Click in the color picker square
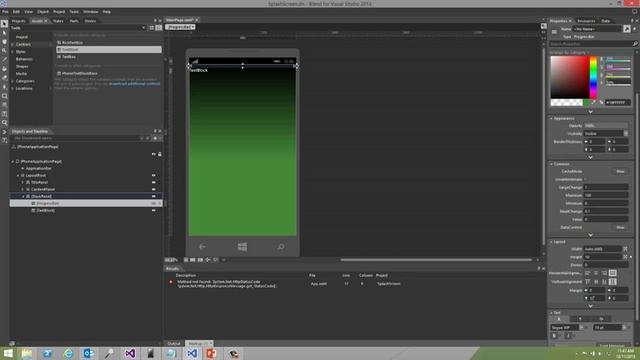The image size is (640, 360). pos(570,77)
